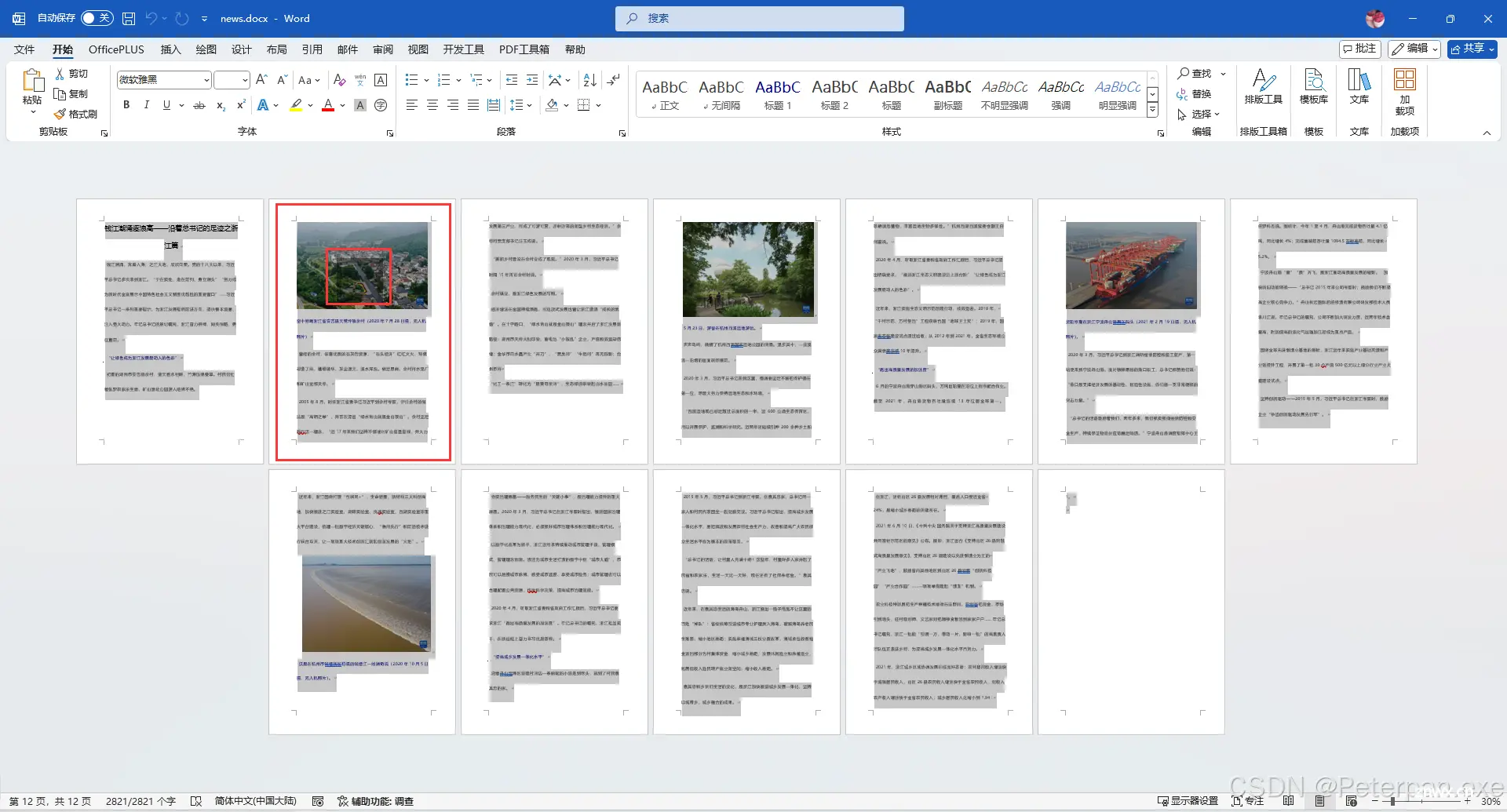Expand the styles gallery more arrow
1507x812 pixels.
[1152, 111]
